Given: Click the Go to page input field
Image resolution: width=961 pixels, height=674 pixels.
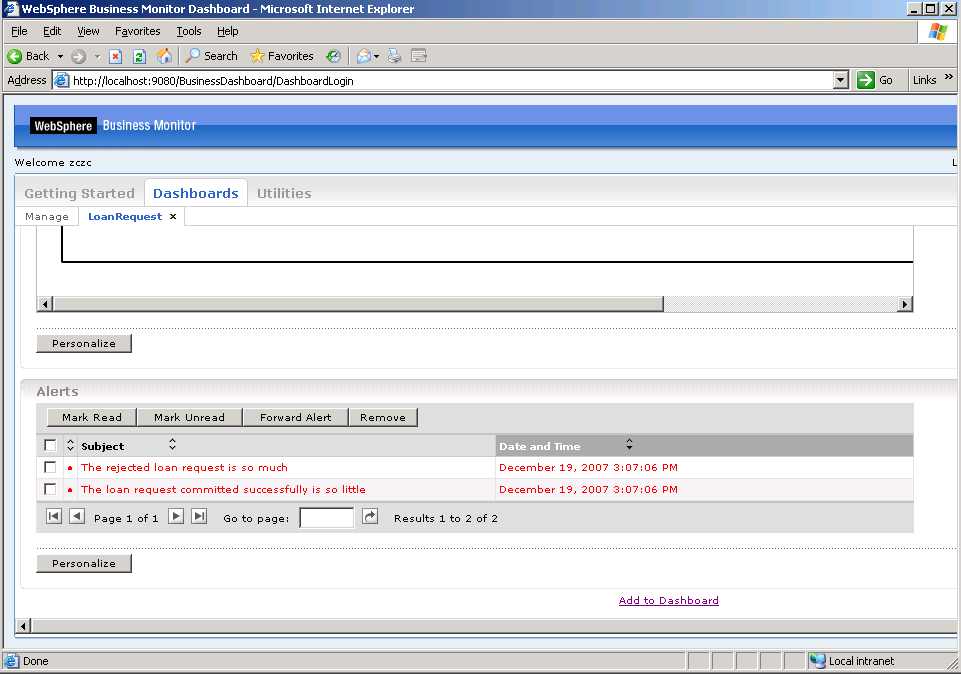Looking at the screenshot, I should click(326, 518).
